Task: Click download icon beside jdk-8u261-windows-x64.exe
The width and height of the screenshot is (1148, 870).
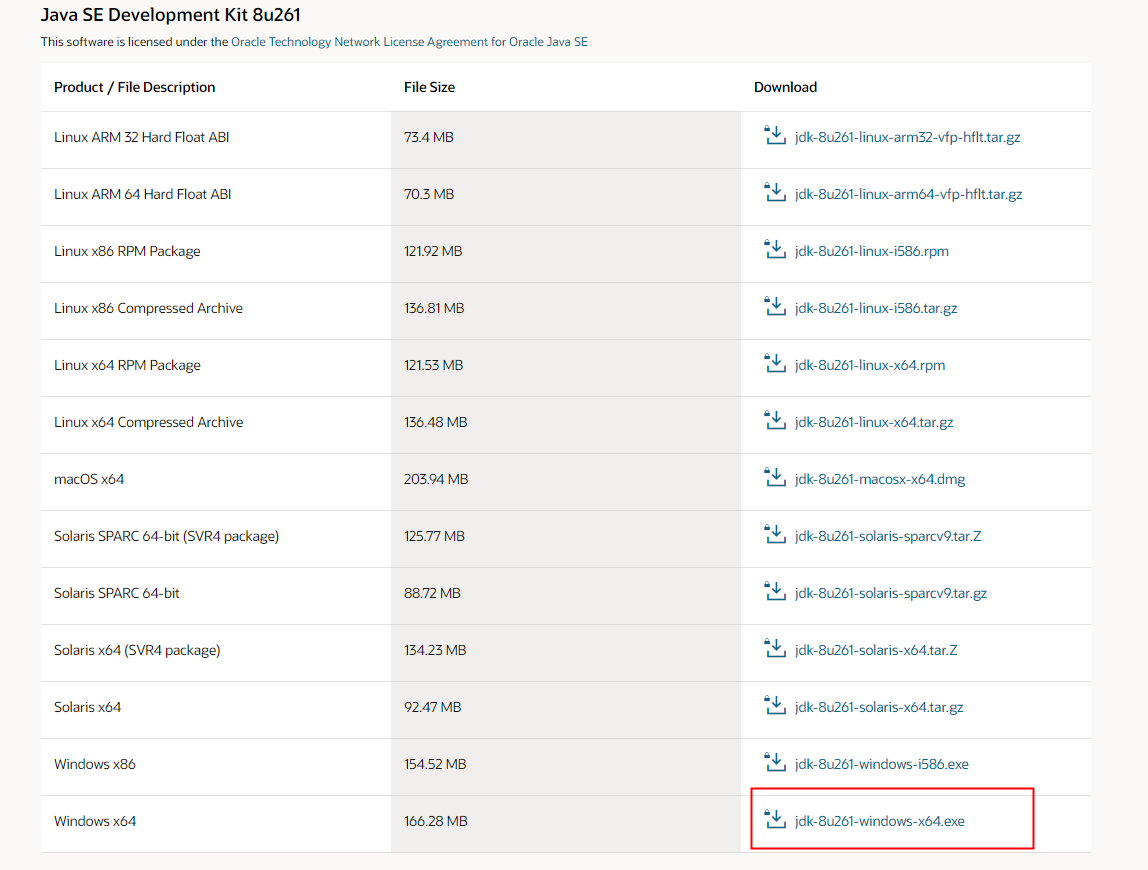Action: tap(775, 820)
